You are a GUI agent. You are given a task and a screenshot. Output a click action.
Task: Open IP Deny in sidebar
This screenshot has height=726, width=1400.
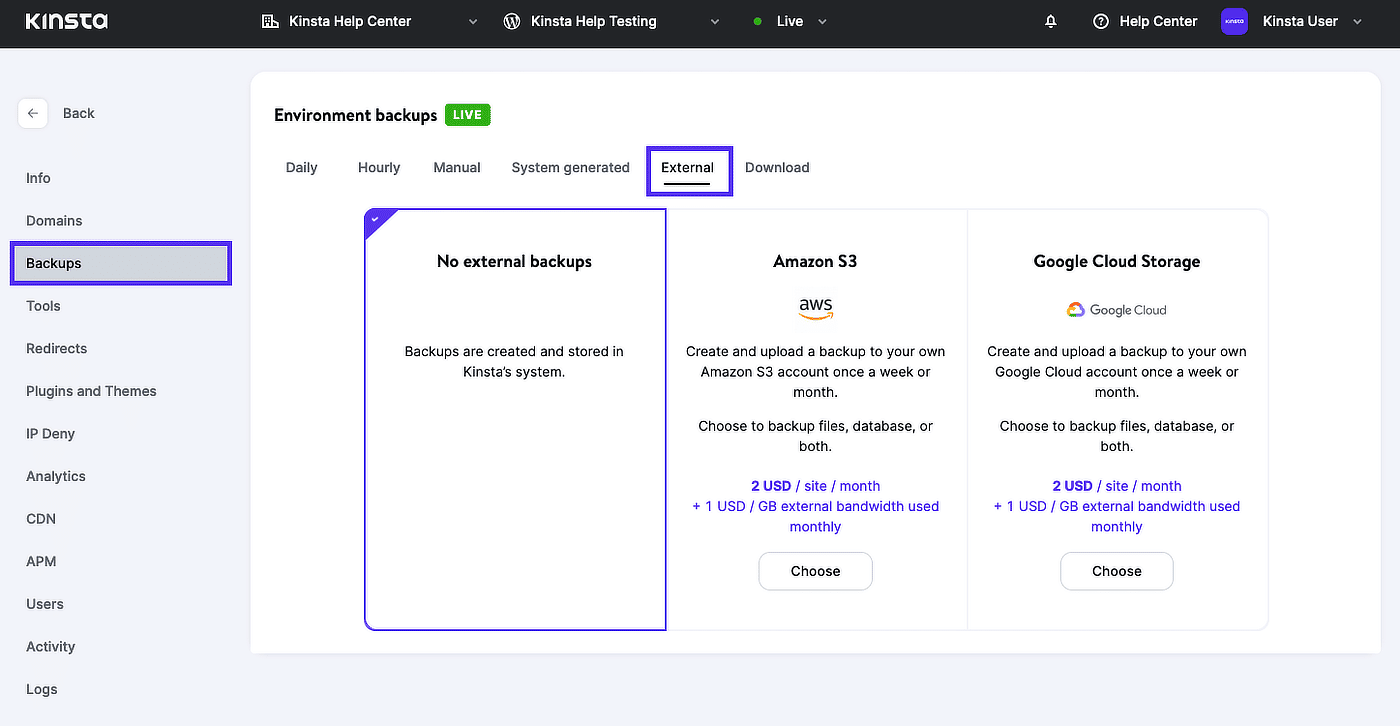coord(50,434)
